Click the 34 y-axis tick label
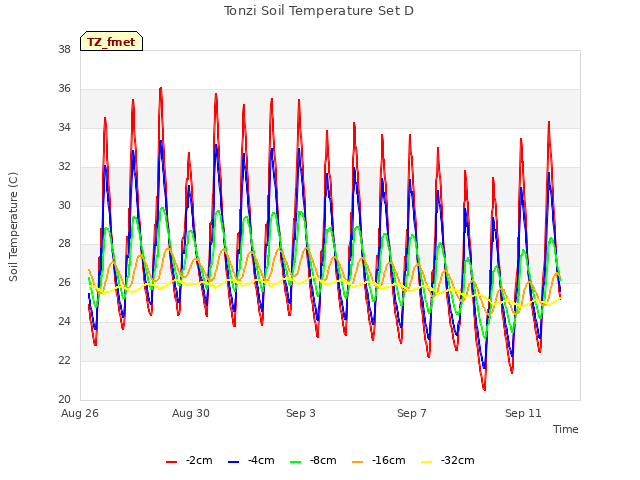The image size is (640, 480). tap(64, 128)
